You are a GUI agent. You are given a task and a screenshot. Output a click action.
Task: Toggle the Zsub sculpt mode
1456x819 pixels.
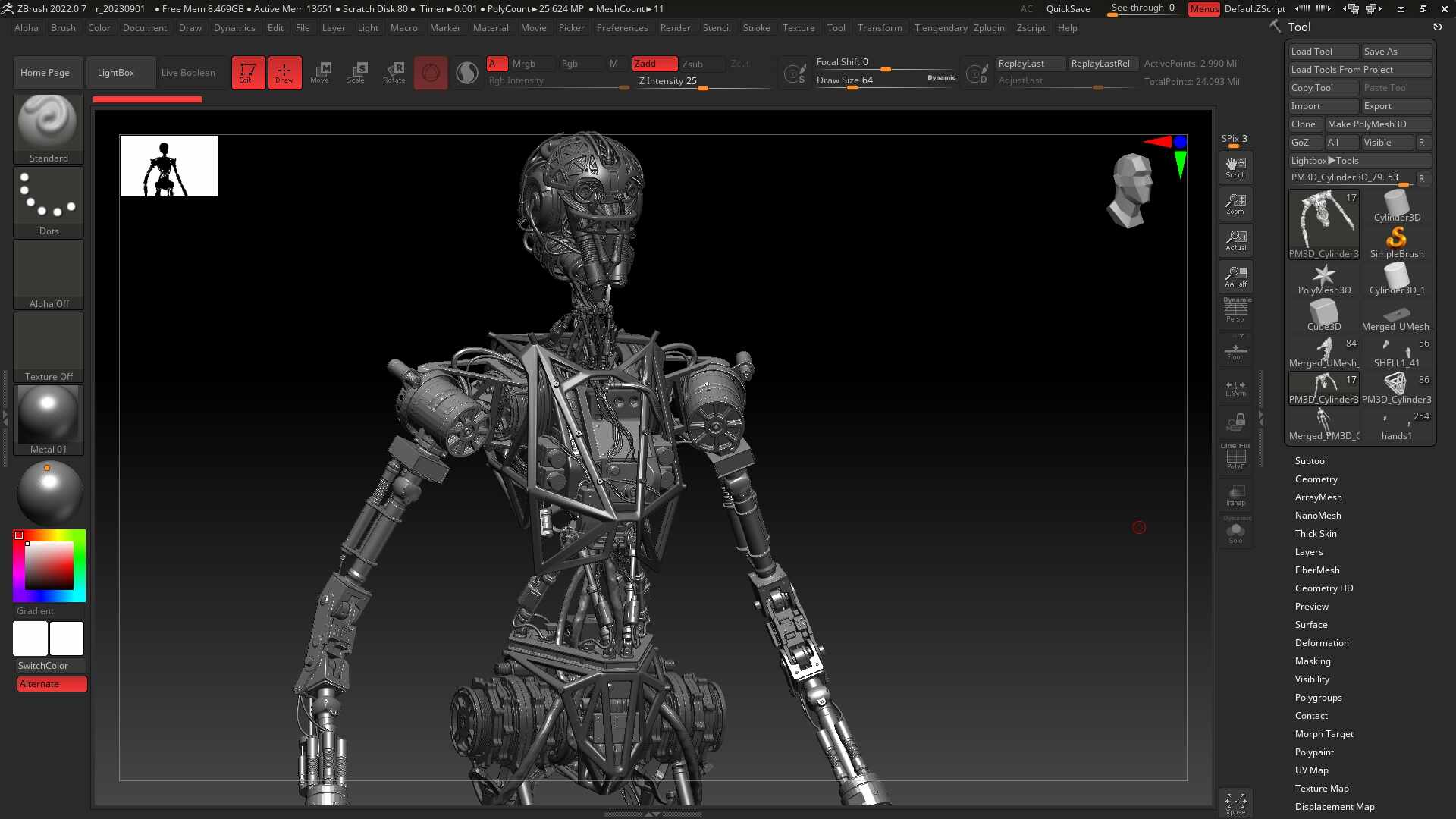pos(692,64)
